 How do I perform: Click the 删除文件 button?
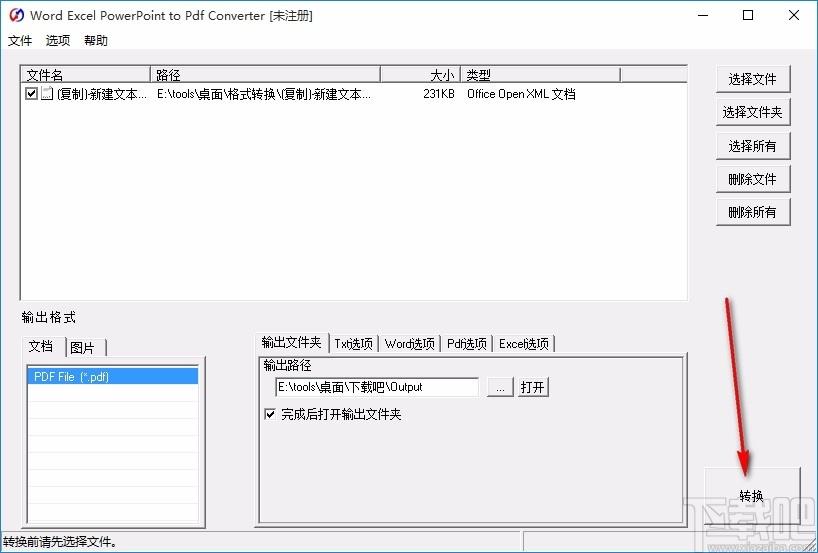coord(753,179)
